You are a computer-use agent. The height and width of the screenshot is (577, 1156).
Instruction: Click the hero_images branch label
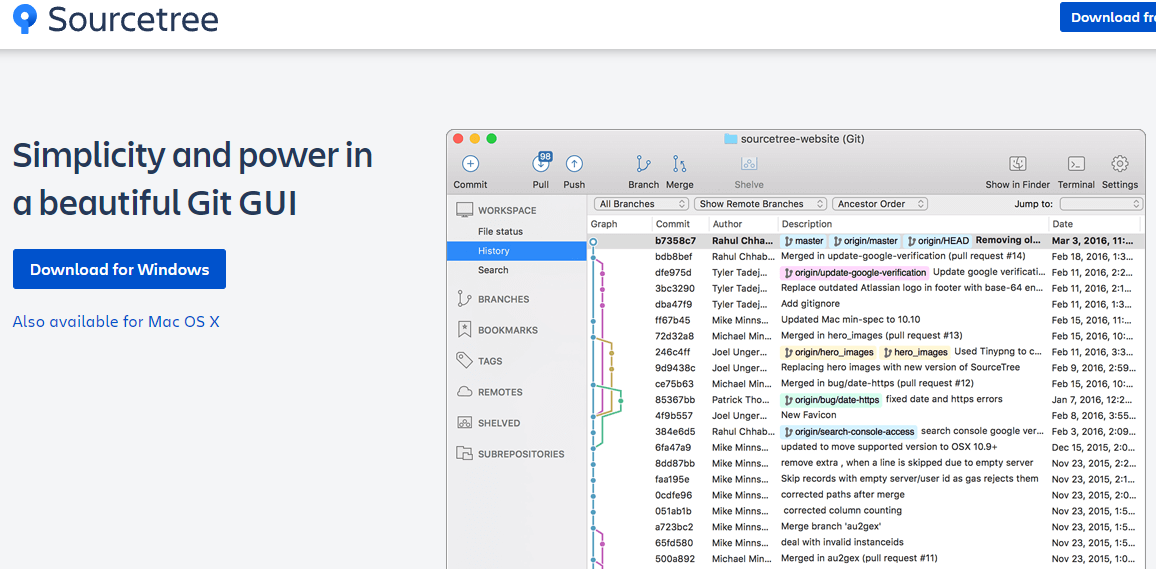(x=915, y=352)
